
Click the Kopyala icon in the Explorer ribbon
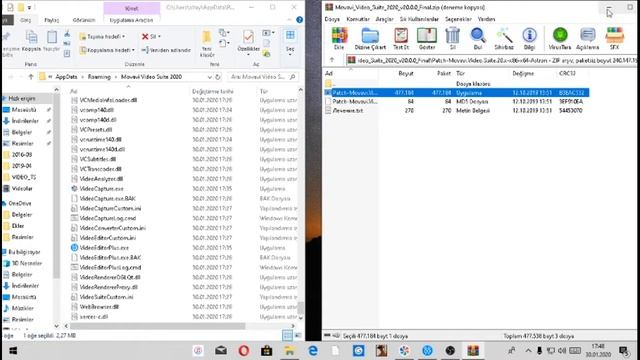tap(31, 41)
